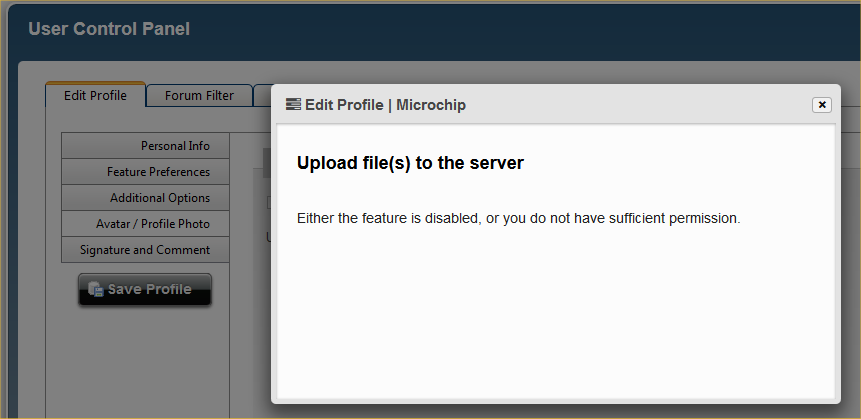Click the blank white area of the dialog
This screenshot has width=861, height=419.
555,320
